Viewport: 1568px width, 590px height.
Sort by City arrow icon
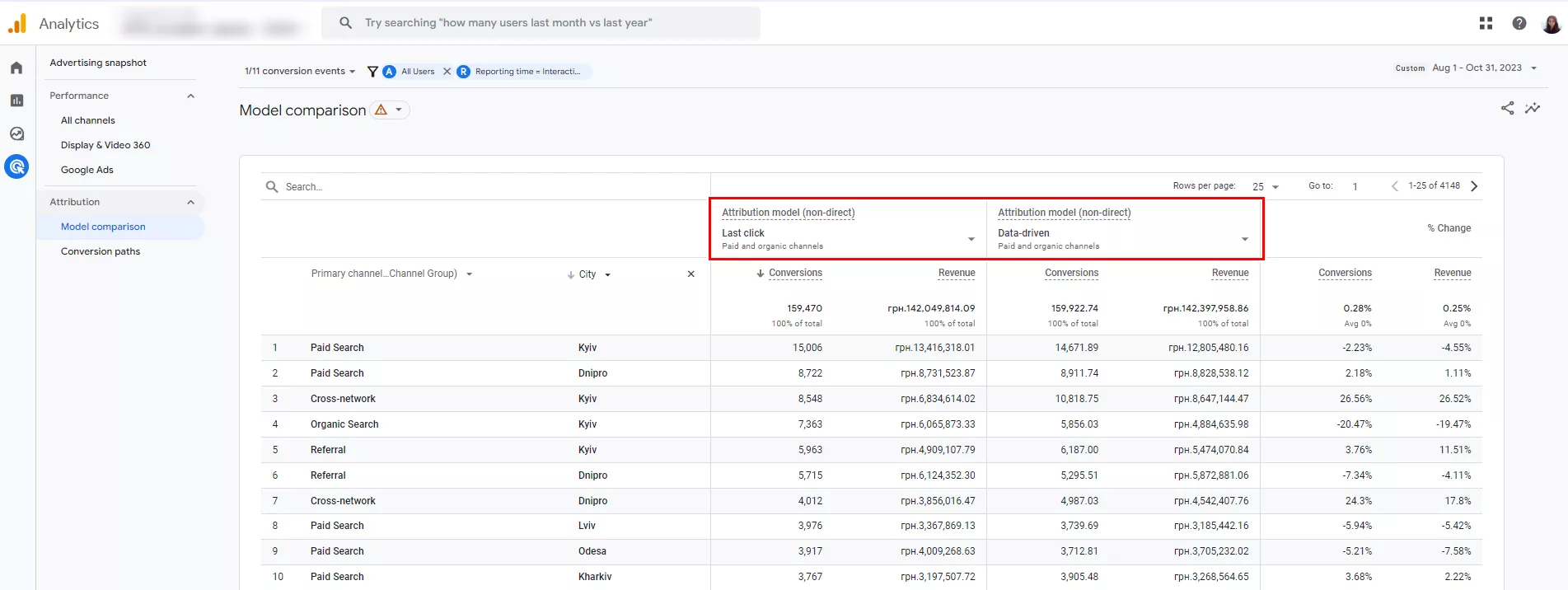click(x=570, y=275)
